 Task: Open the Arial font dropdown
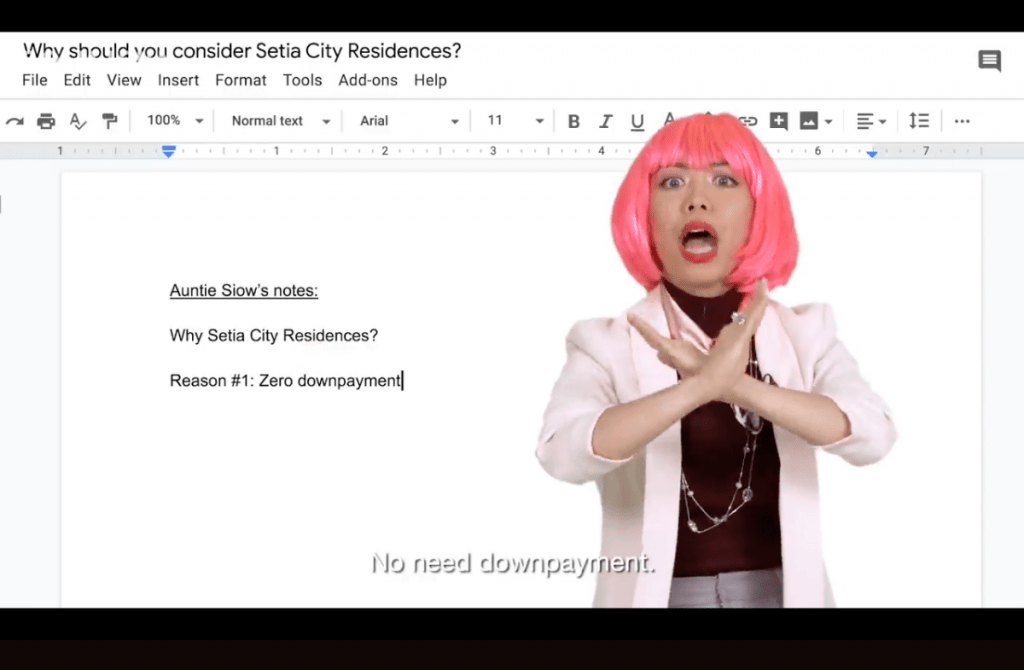pyautogui.click(x=409, y=121)
